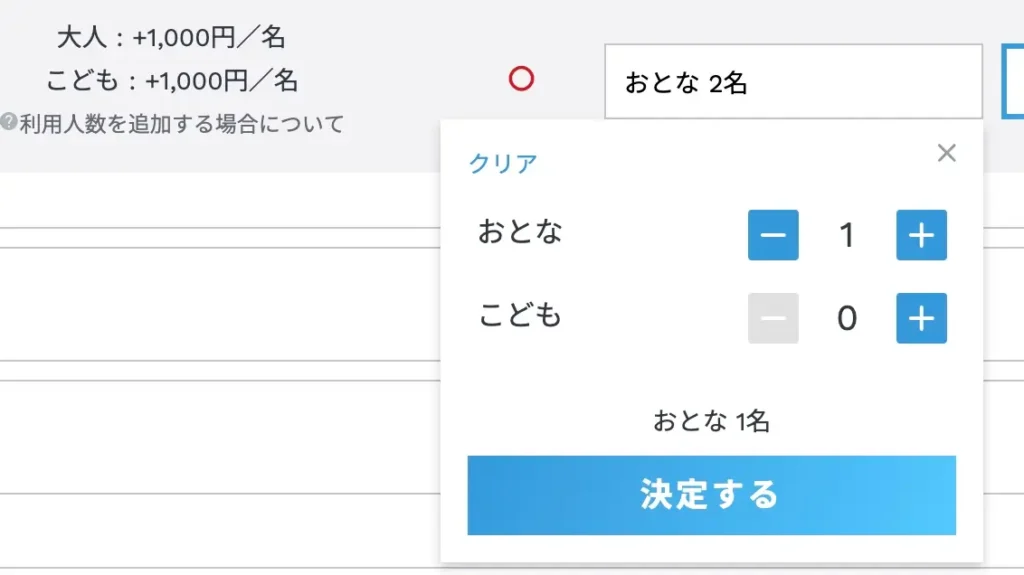
Task: Click the おとな 1名 summary text
Action: [711, 421]
